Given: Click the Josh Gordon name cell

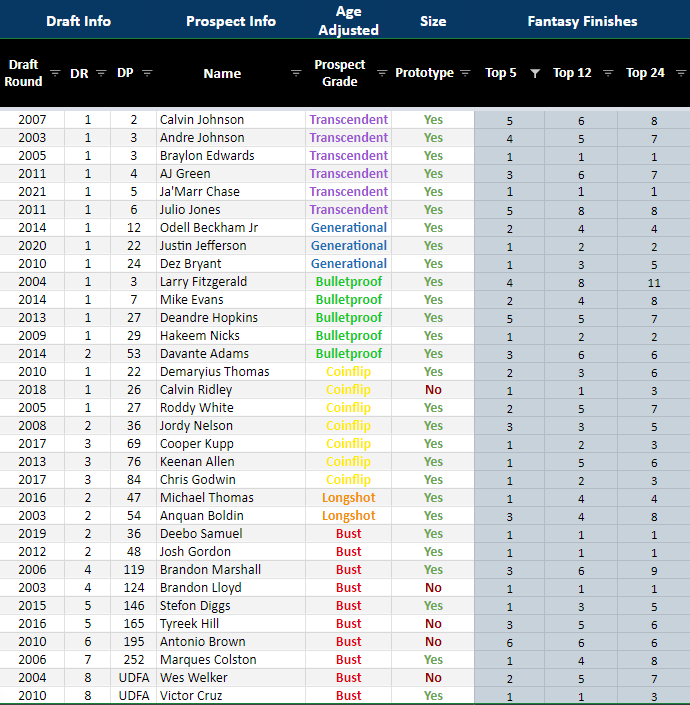Looking at the screenshot, I should click(231, 551).
